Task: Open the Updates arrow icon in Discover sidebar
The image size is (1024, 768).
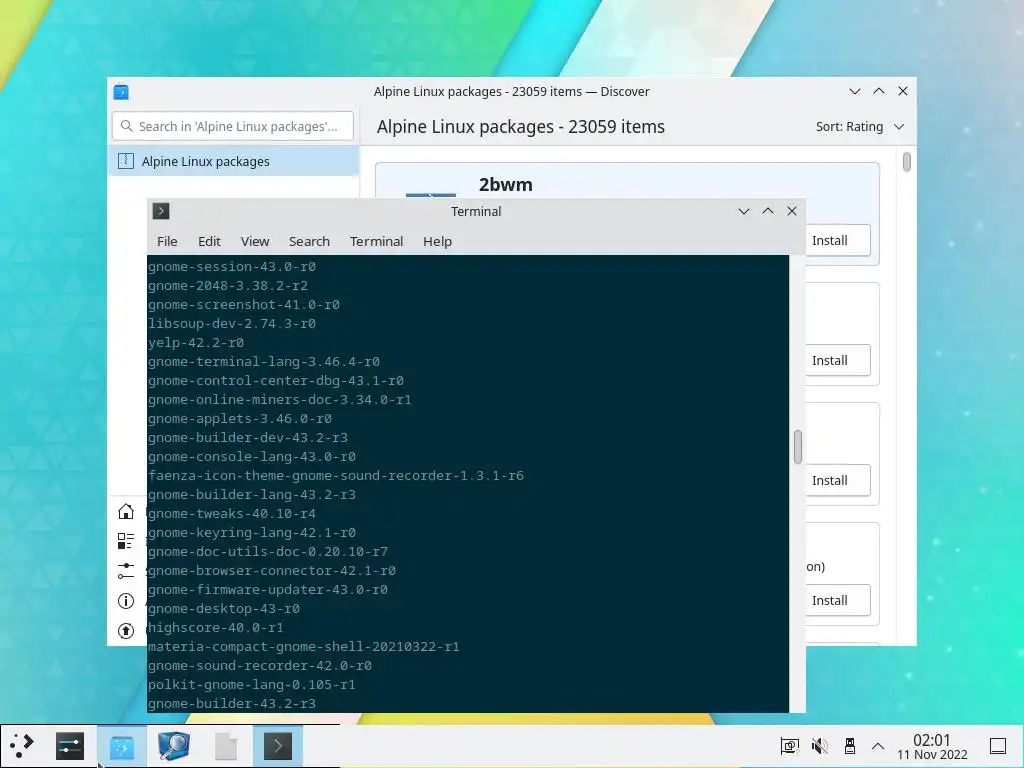Action: (x=125, y=631)
